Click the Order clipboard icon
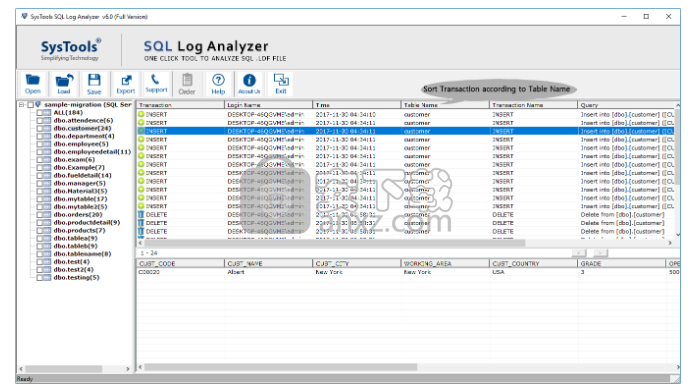Viewport: 697px width, 391px height. coord(187,84)
